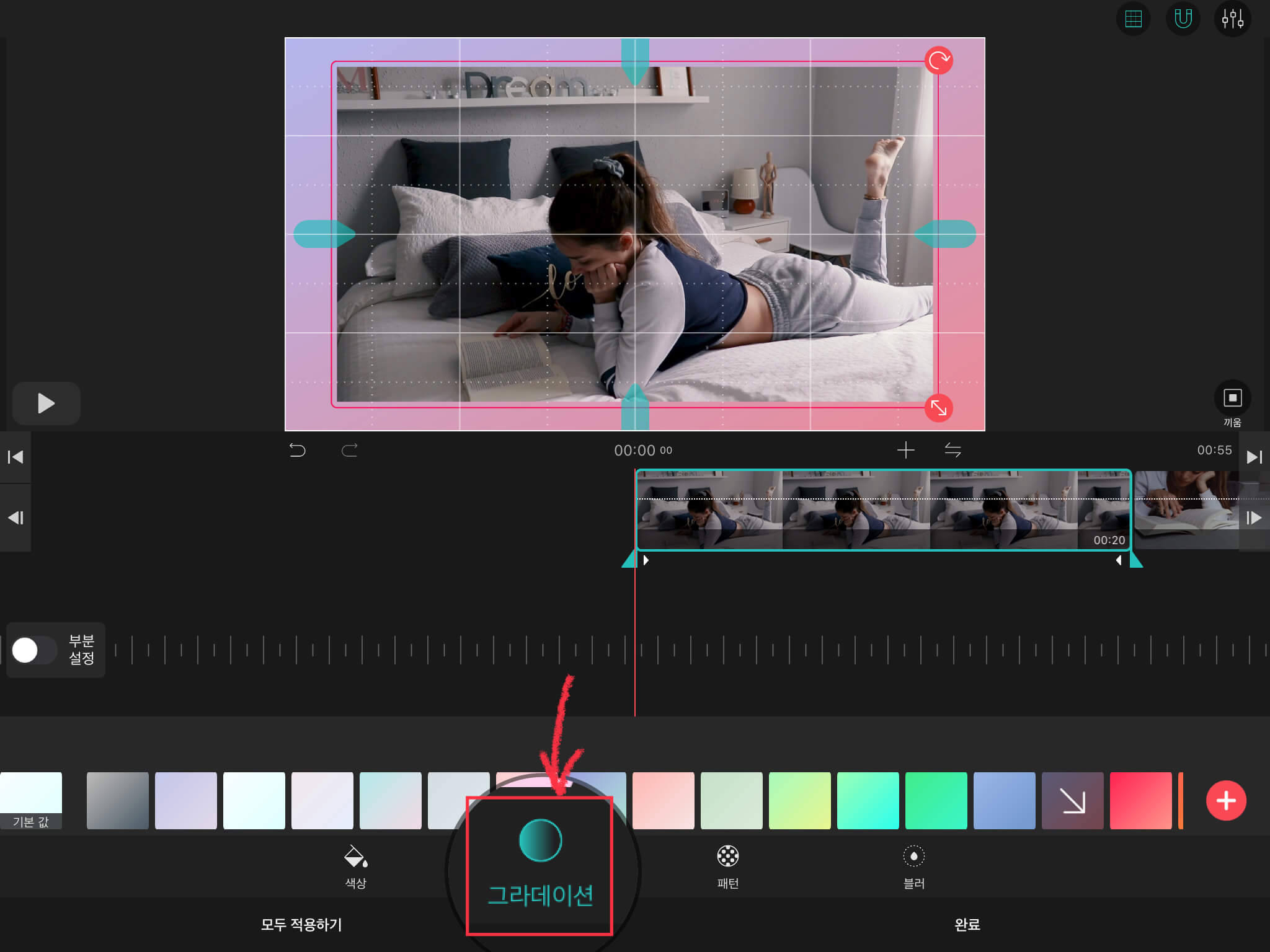The width and height of the screenshot is (1270, 952).
Task: Click the red rotate handle on frame
Action: coord(938,61)
